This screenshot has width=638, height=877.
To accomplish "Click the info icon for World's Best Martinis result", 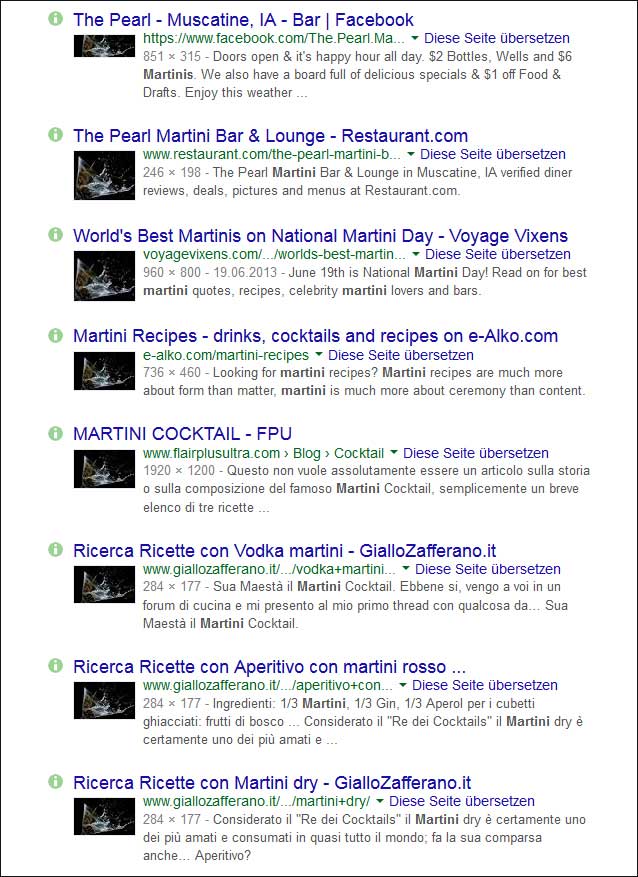I will click(x=55, y=234).
